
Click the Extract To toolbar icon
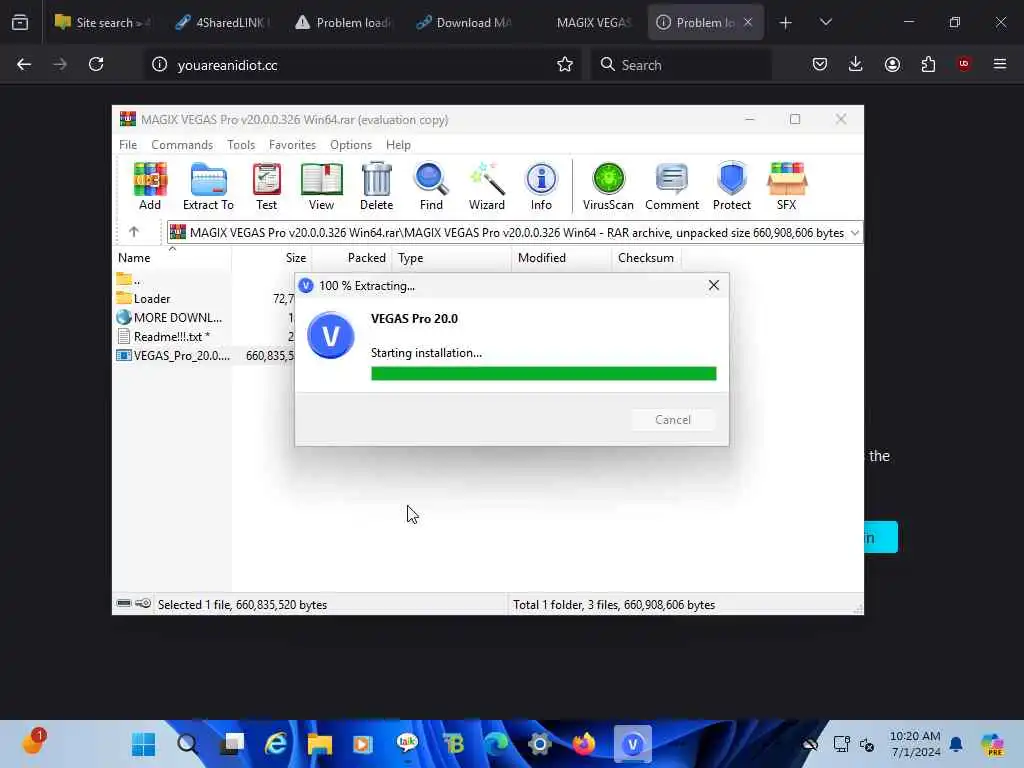(x=208, y=186)
